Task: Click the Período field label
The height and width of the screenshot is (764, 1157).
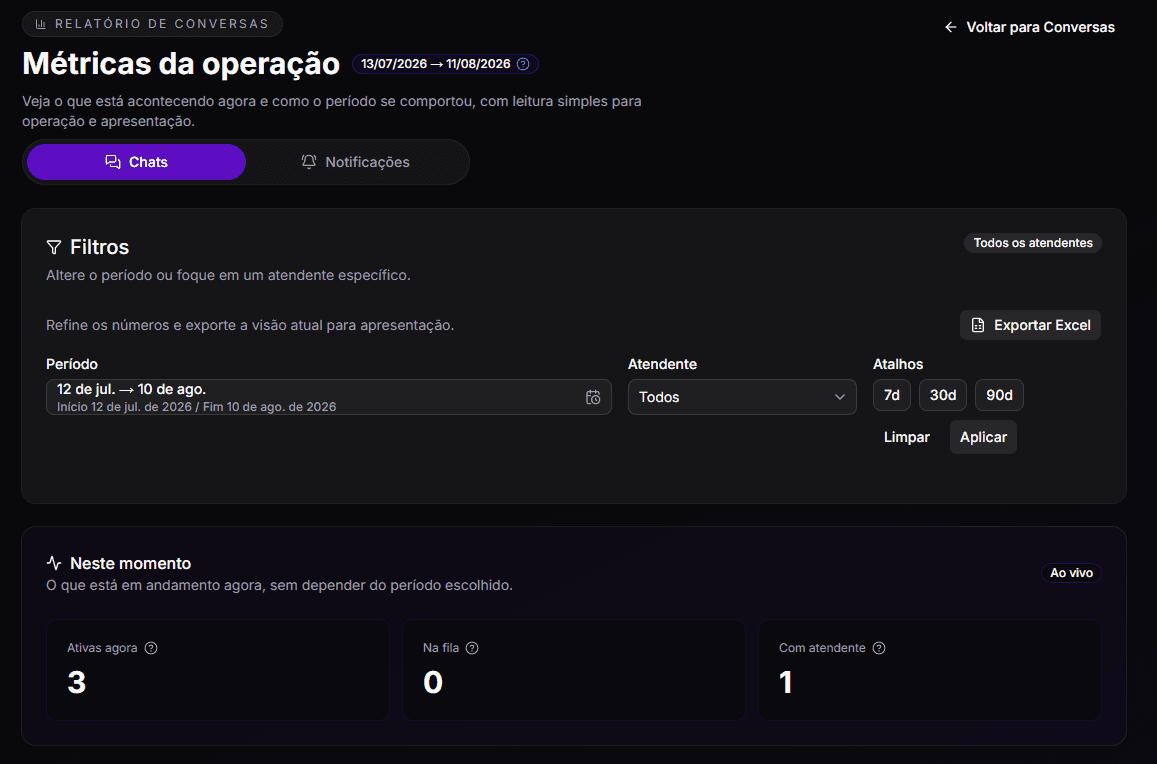Action: point(72,365)
